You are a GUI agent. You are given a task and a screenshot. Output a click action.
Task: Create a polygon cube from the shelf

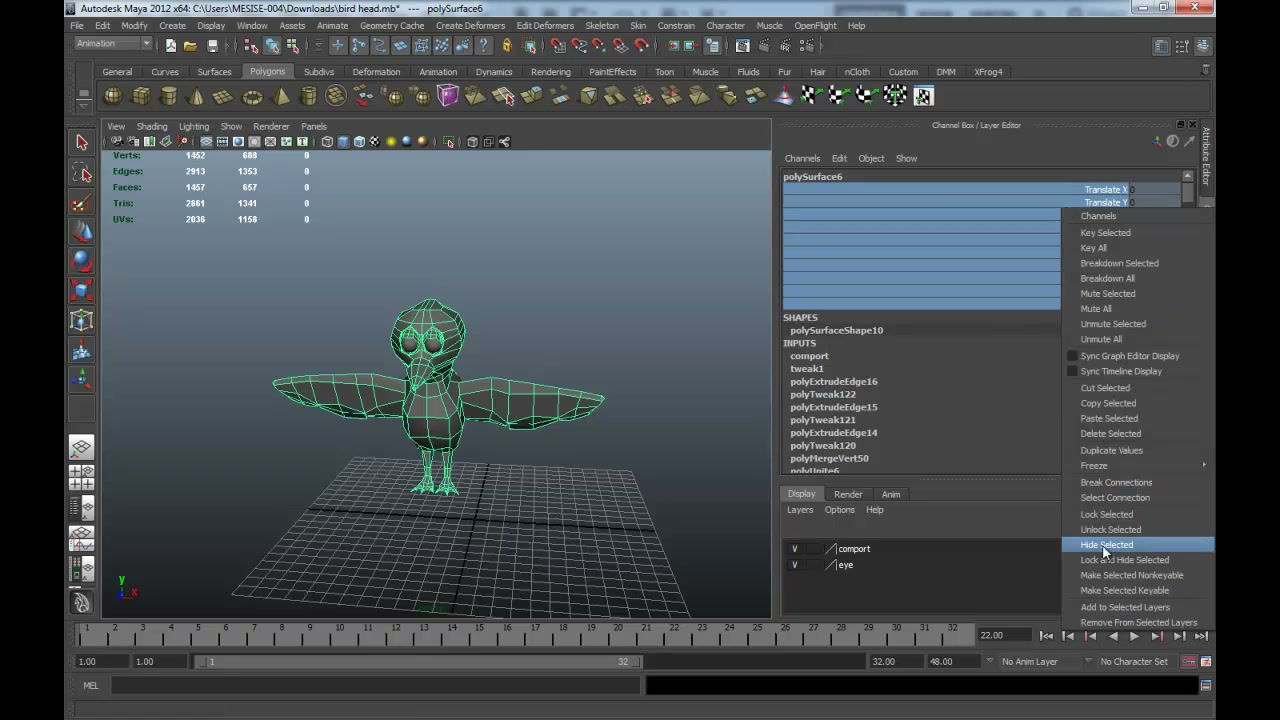(141, 96)
